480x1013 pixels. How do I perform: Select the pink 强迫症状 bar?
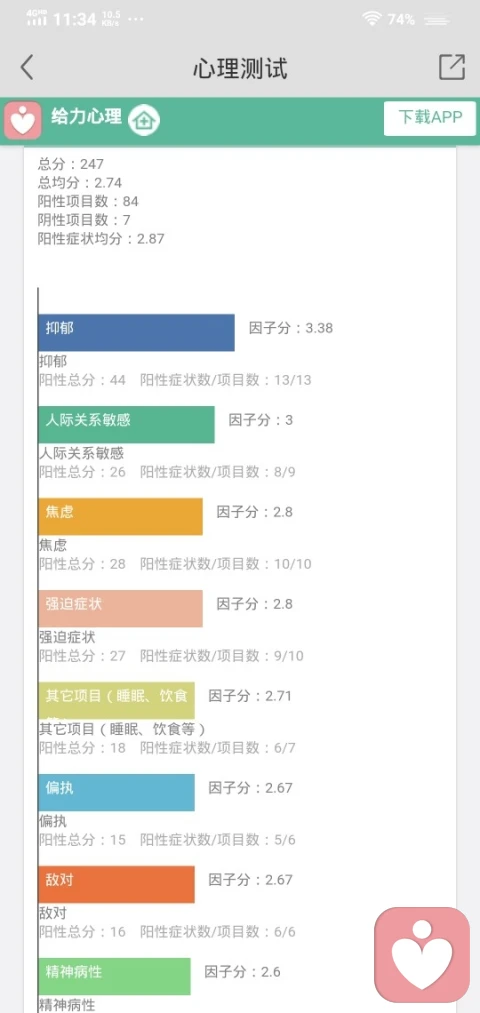[x=120, y=608]
